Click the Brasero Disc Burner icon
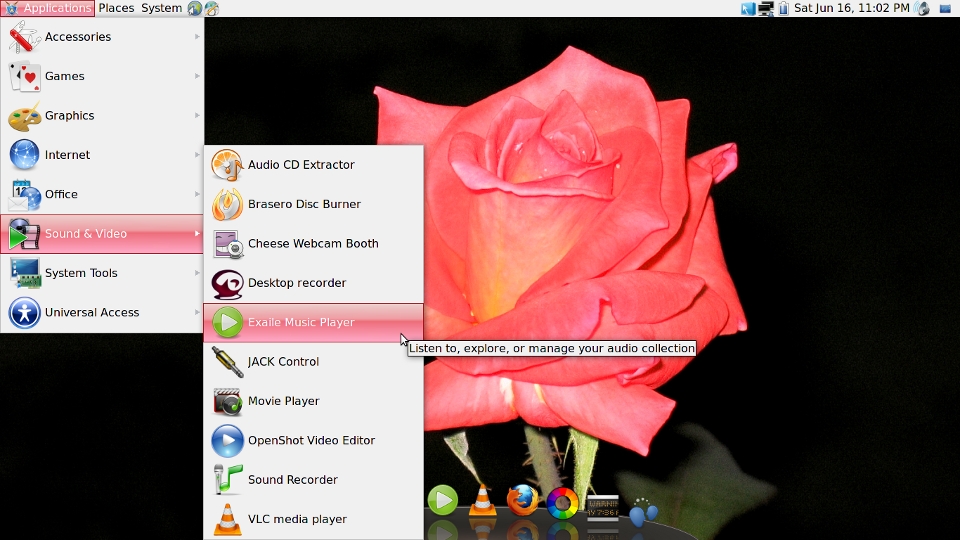Screen dimensions: 960x540 [228, 204]
